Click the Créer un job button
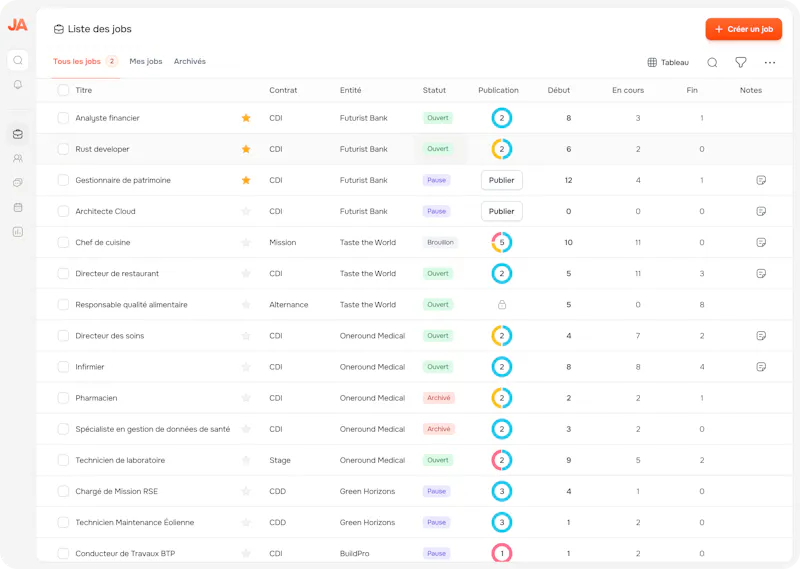Viewport: 800px width, 569px height. [x=744, y=29]
